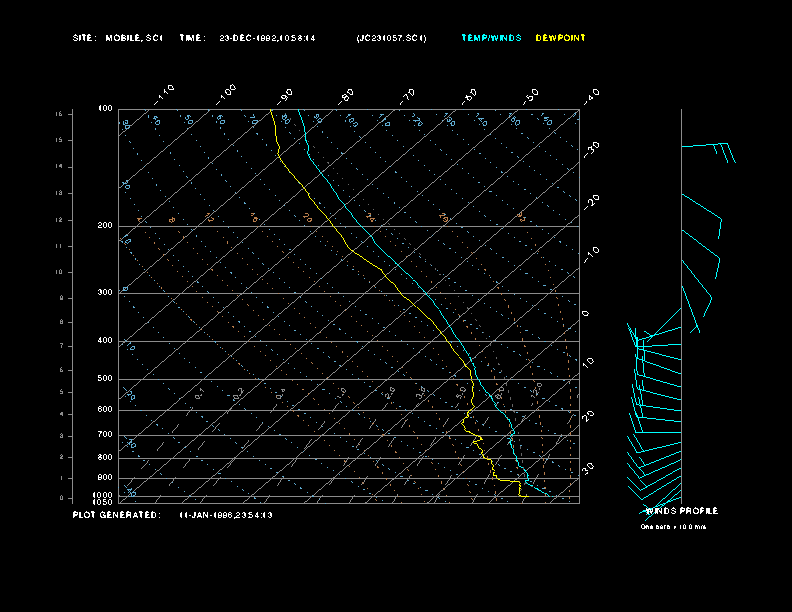This screenshot has height=612, width=792.
Task: Click the 700 pressure level label
Action: [x=105, y=435]
